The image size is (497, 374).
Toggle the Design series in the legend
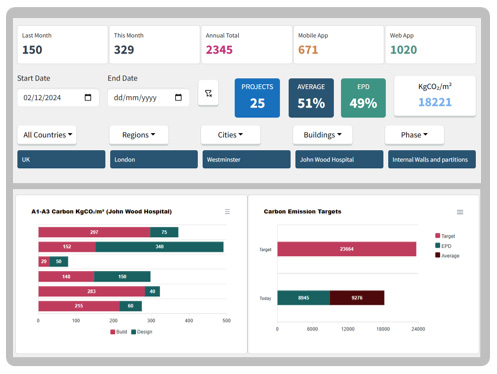tap(142, 332)
